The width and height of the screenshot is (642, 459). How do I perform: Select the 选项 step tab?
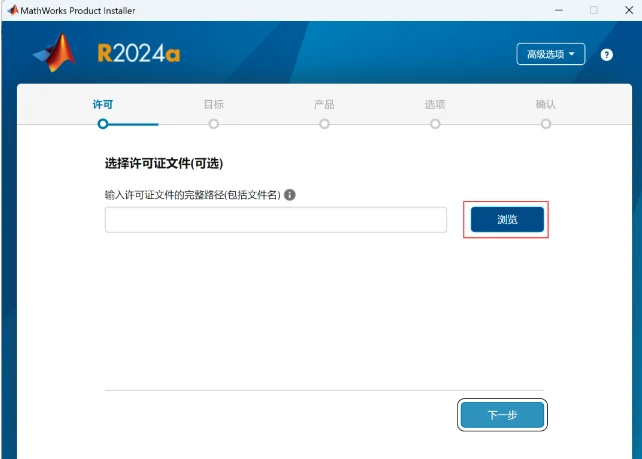[x=435, y=104]
